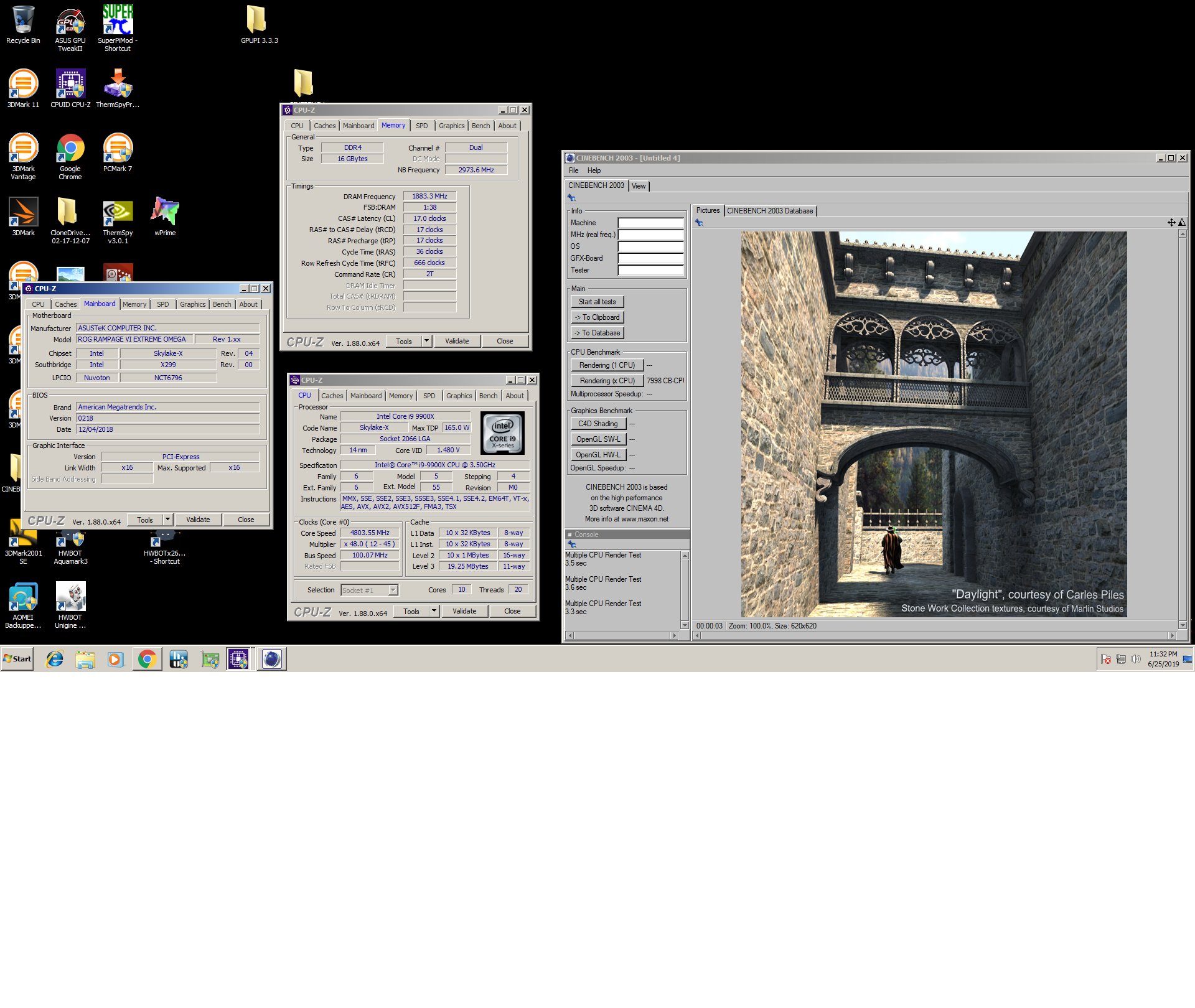1195x1008 pixels.
Task: Click into the Machine info field
Action: point(650,223)
